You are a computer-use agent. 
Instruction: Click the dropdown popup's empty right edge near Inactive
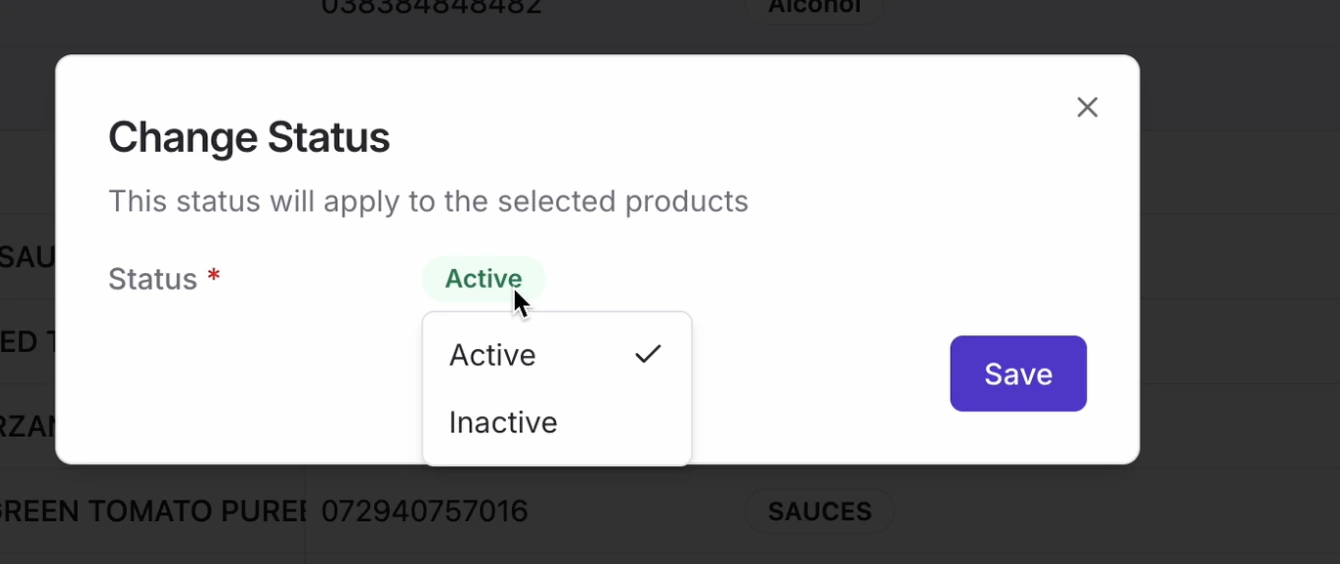tap(650, 422)
